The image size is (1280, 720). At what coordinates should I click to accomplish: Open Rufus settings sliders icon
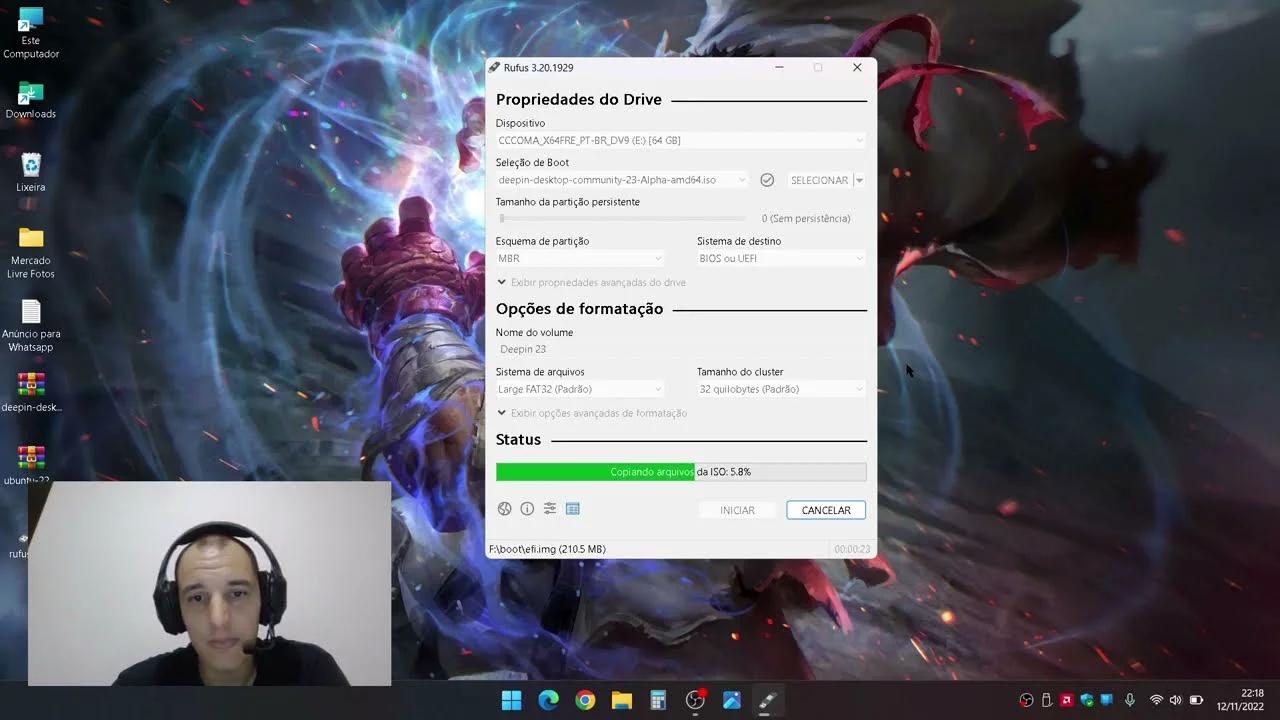pos(550,509)
